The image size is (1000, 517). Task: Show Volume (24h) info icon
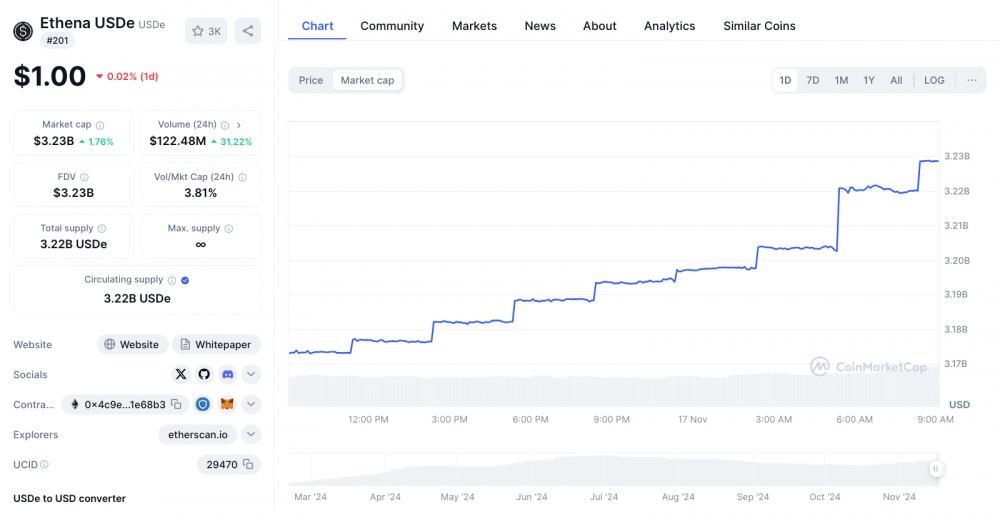pos(224,126)
